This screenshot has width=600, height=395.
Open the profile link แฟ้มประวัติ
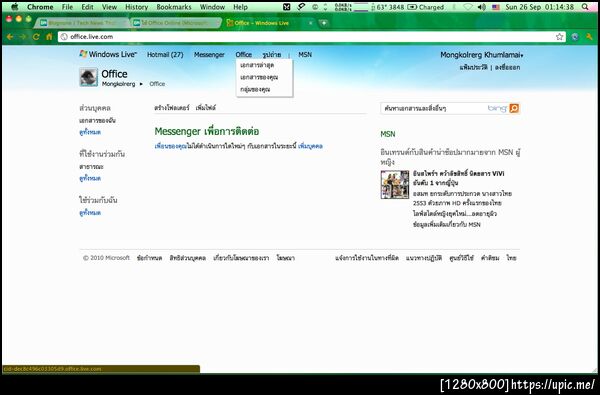click(473, 67)
